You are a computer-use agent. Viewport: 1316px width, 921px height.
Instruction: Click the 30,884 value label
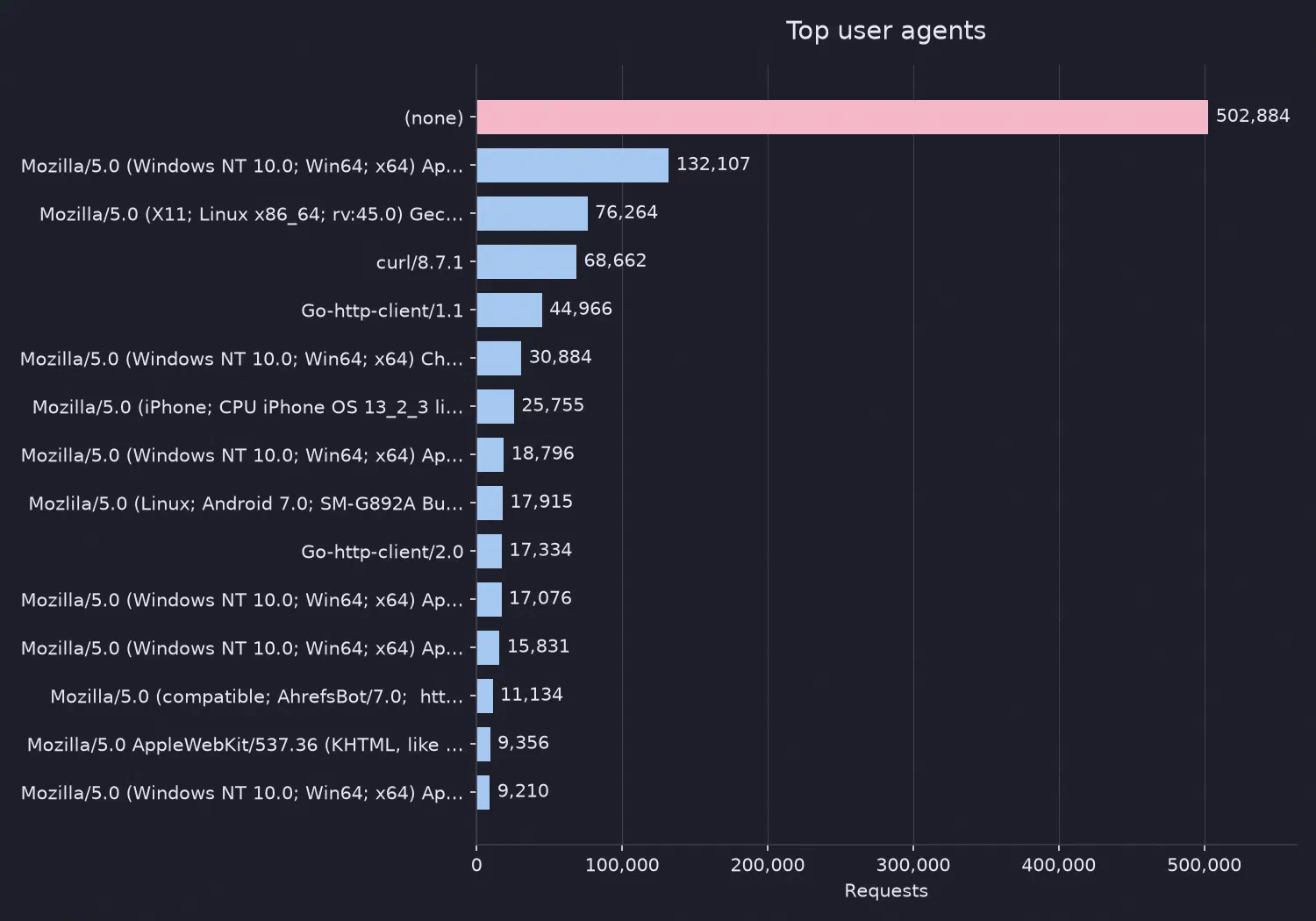pyautogui.click(x=561, y=357)
